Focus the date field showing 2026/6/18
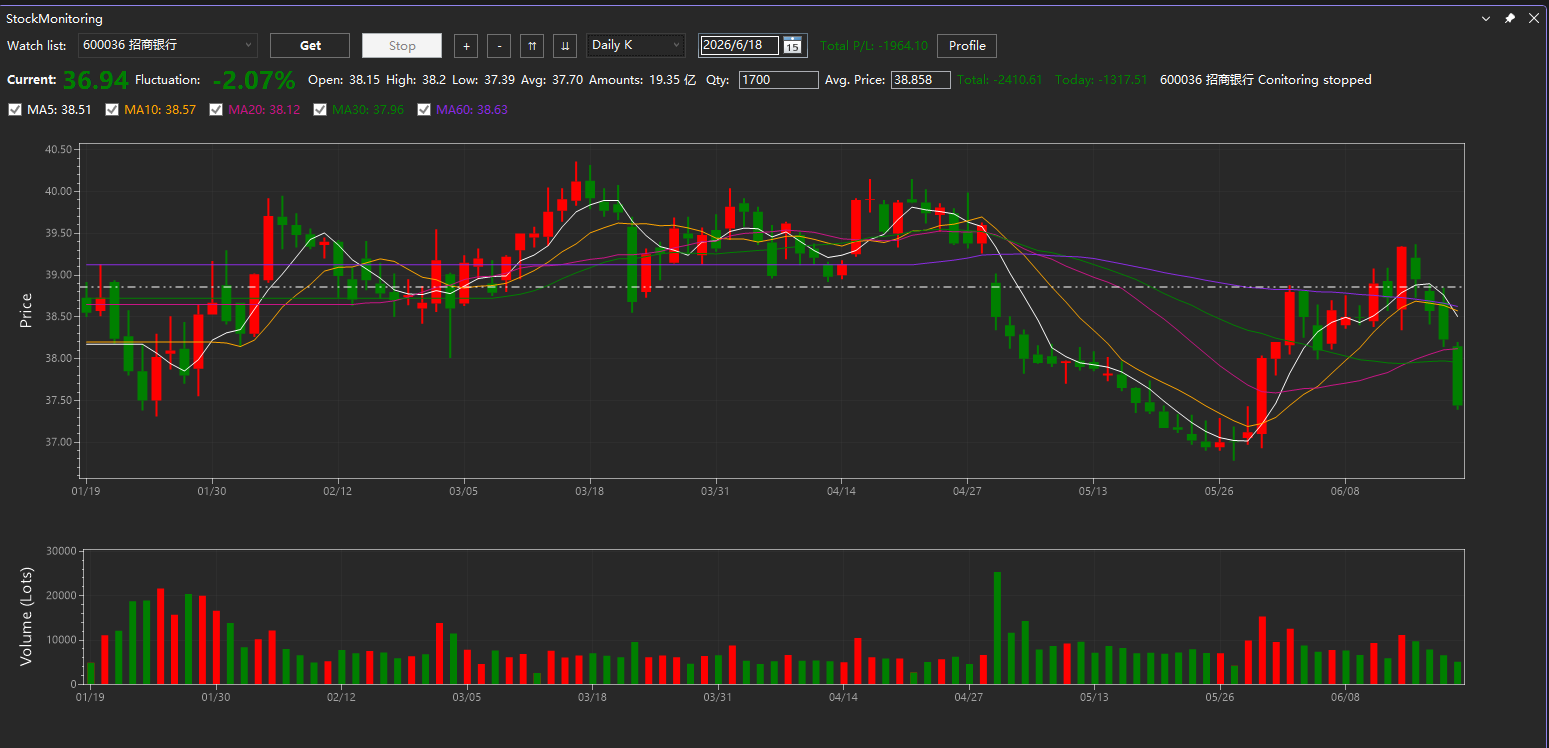Viewport: 1549px width, 748px height. coord(740,45)
